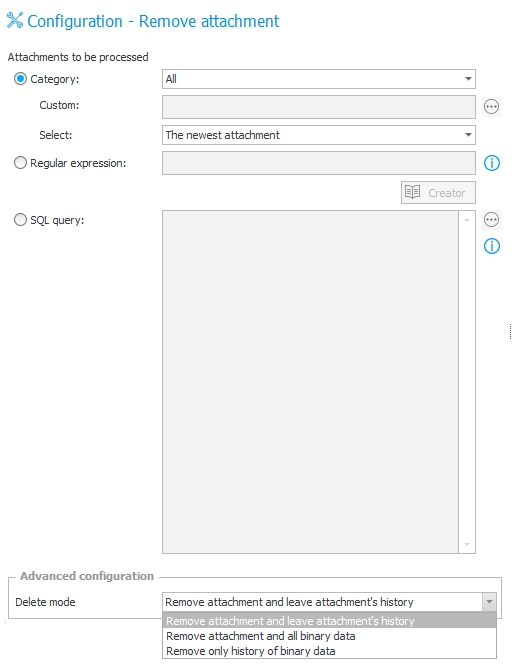Open info icon beside SQL query box
The width and height of the screenshot is (519, 670).
point(492,246)
